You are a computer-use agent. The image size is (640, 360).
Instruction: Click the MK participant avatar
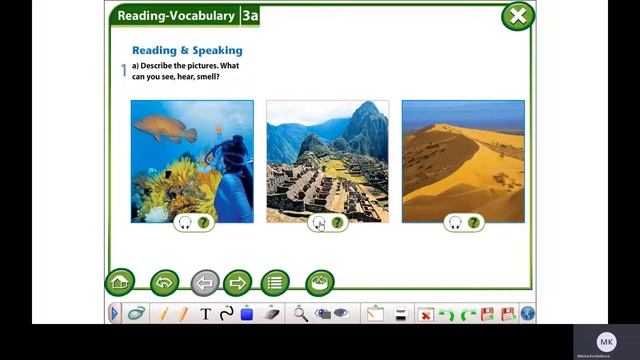tap(607, 342)
